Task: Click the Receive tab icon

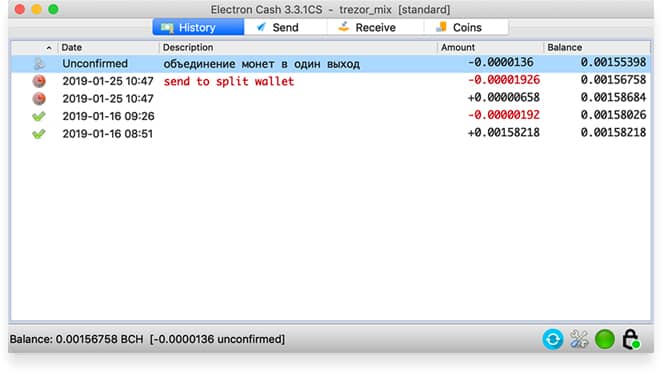Action: (x=344, y=27)
